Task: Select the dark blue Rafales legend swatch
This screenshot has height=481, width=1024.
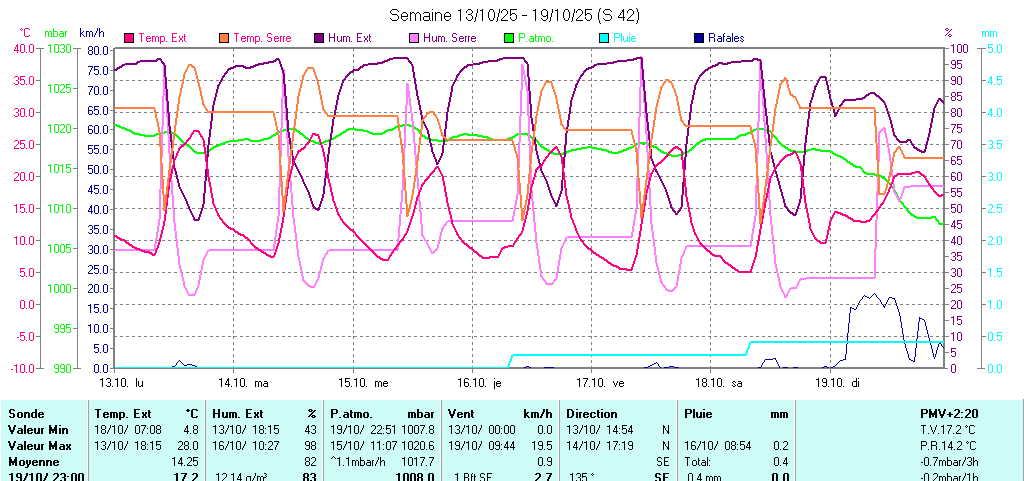Action: coord(699,38)
